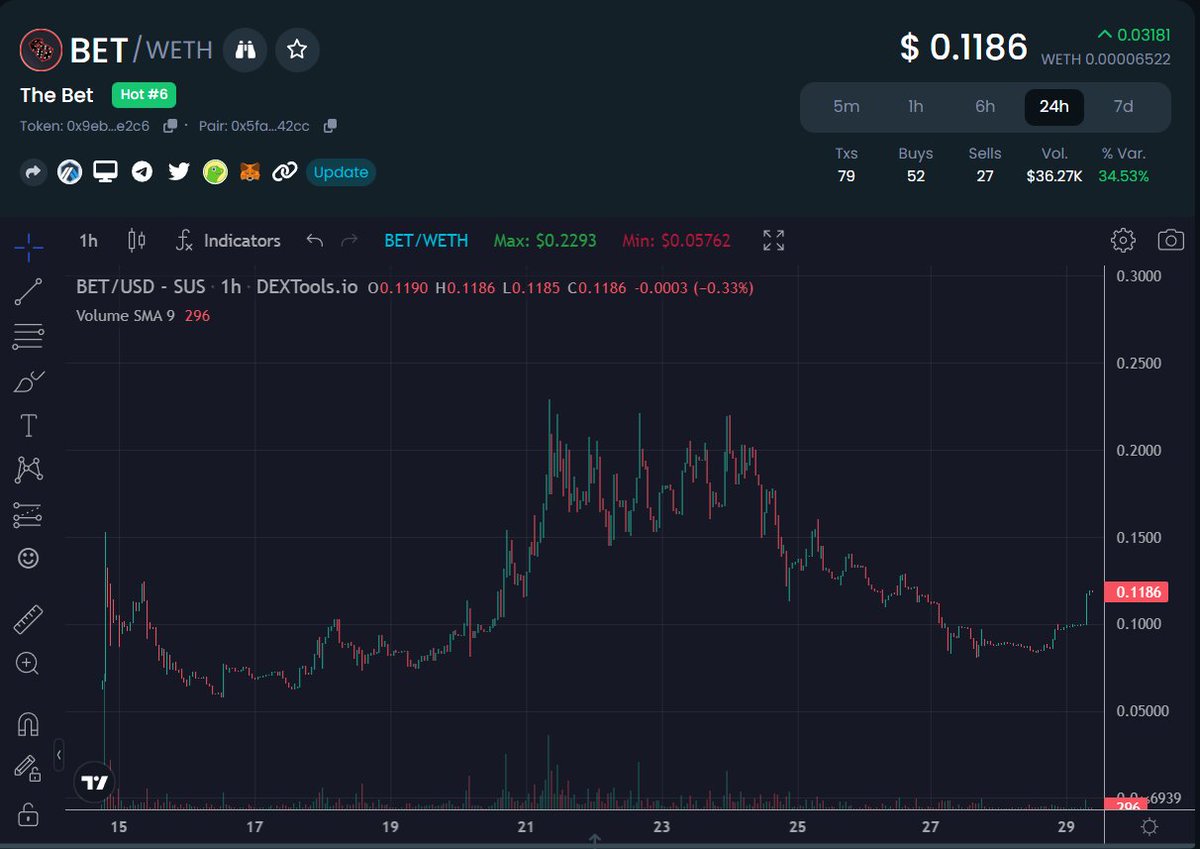1200x849 pixels.
Task: Open the 1h chart interval dropdown
Action: click(x=88, y=240)
